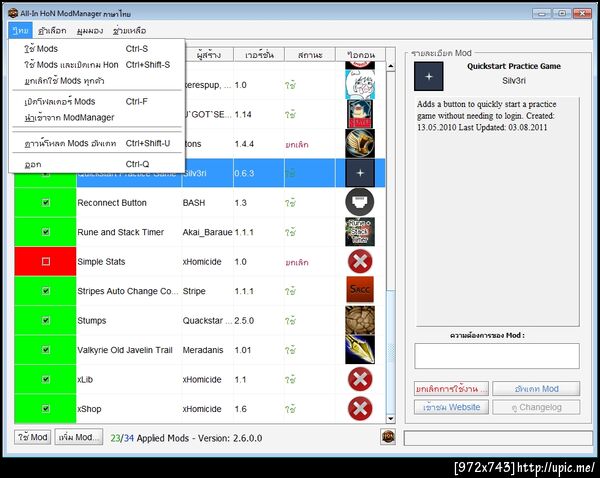Click the 'xShop' mod name

click(89, 409)
